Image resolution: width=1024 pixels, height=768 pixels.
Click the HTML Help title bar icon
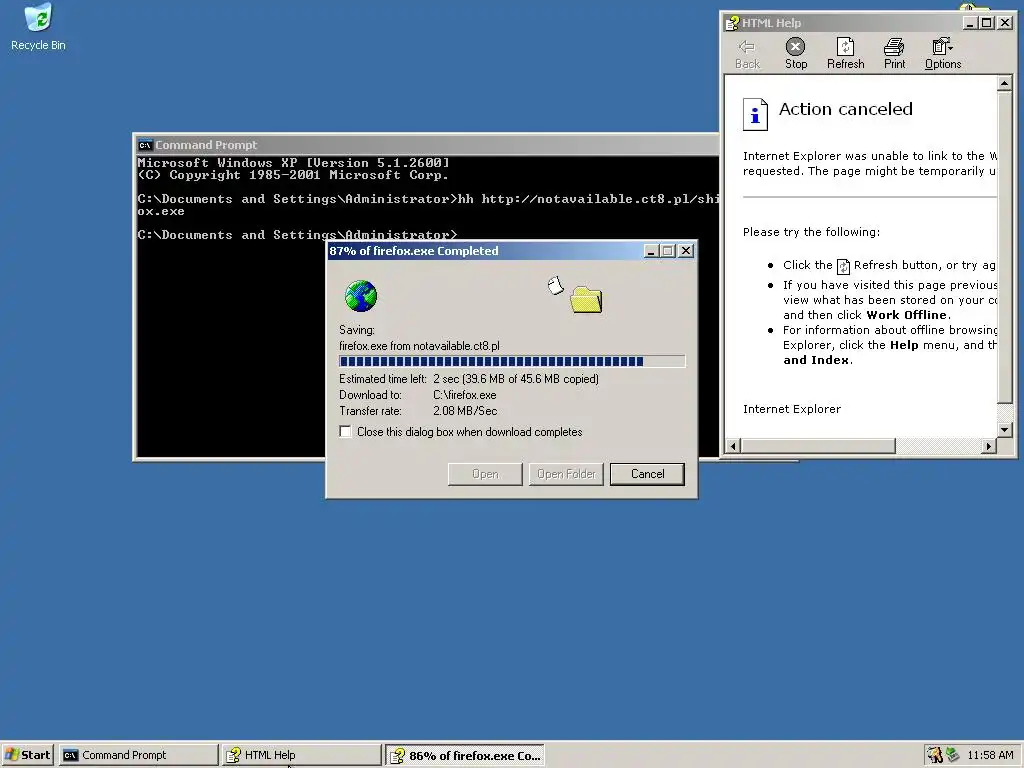(x=732, y=24)
